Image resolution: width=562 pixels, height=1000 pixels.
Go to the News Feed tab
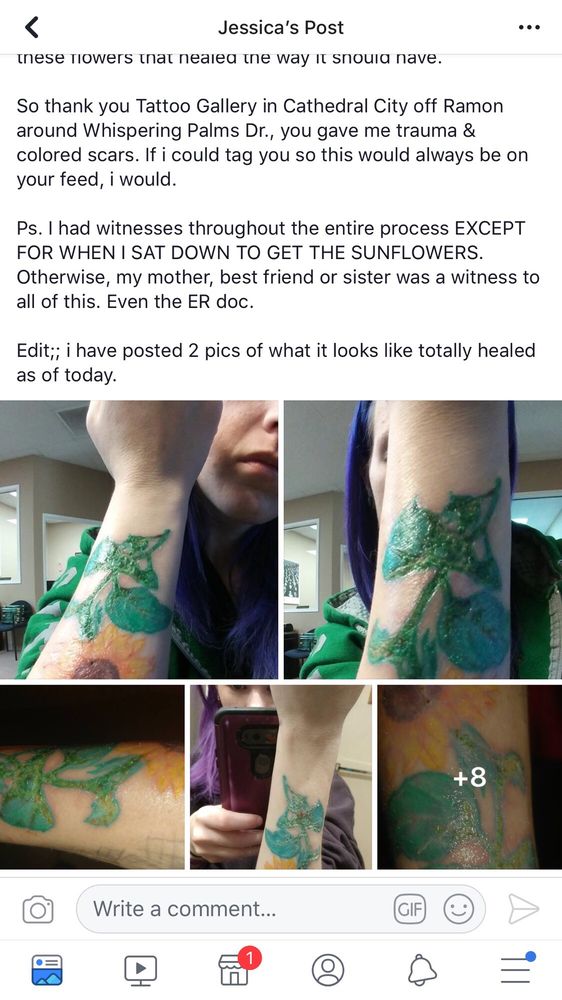47,969
